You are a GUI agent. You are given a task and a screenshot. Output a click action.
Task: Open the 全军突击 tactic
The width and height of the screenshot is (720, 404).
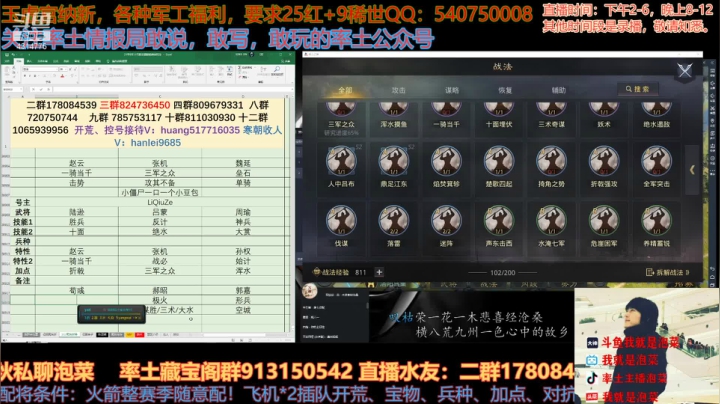click(x=656, y=161)
